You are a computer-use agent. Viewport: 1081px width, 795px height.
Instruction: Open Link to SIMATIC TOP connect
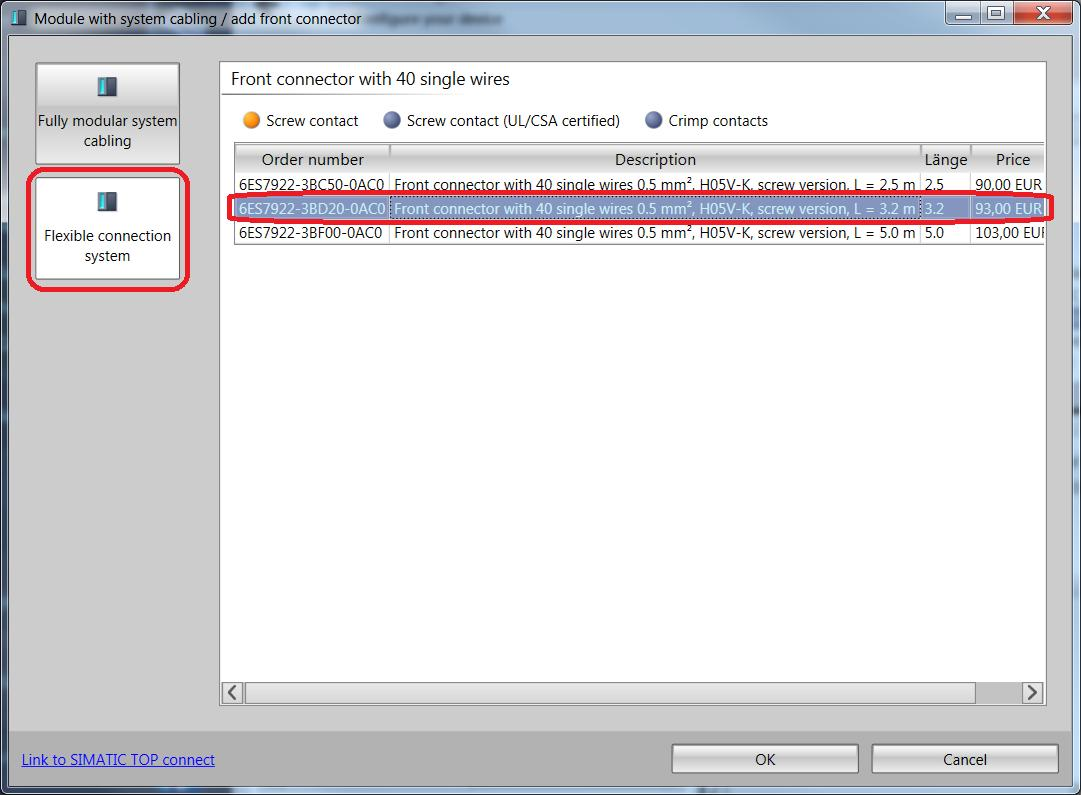pyautogui.click(x=118, y=759)
